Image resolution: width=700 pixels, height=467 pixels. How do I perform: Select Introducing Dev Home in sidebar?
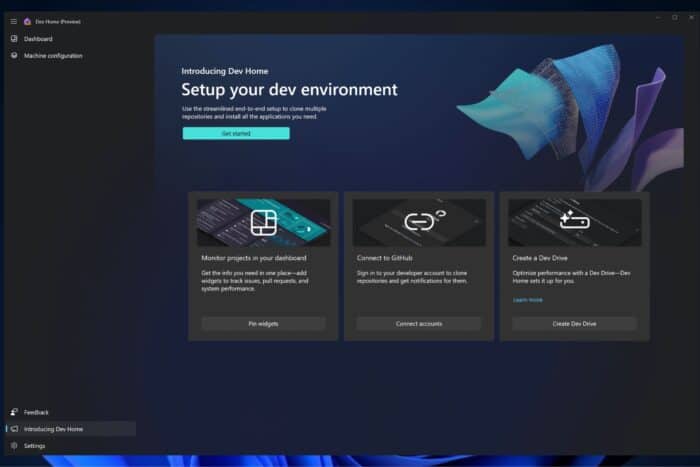(x=71, y=429)
